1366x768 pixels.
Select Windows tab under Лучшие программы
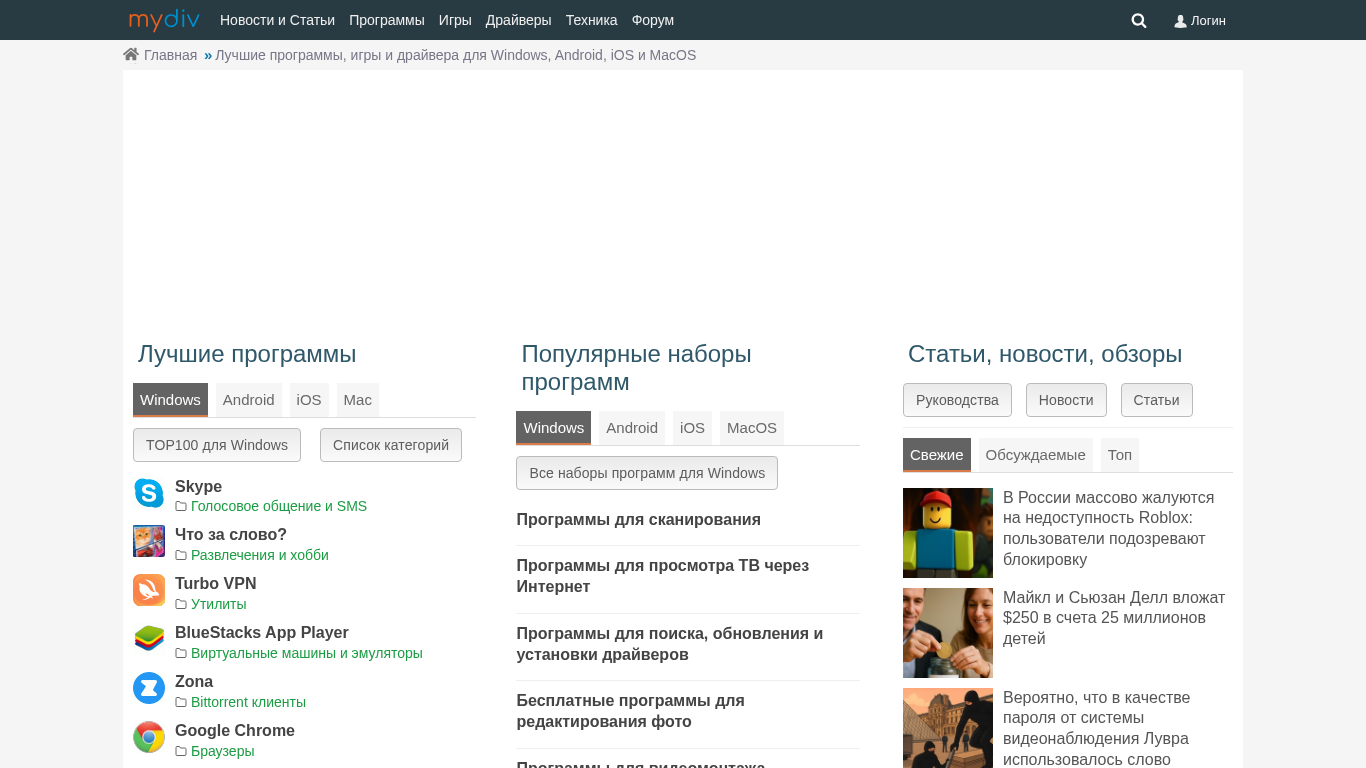point(170,400)
